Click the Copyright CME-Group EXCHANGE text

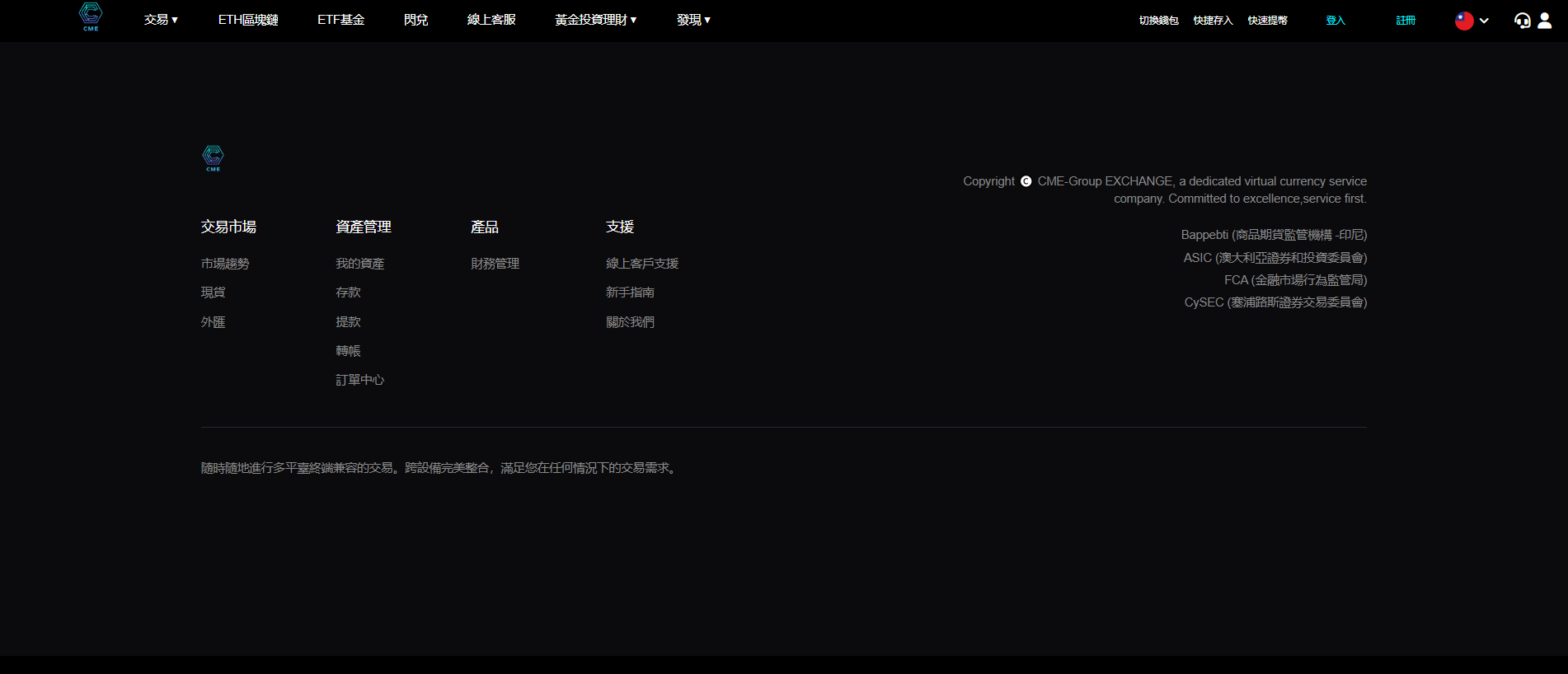tap(1165, 190)
